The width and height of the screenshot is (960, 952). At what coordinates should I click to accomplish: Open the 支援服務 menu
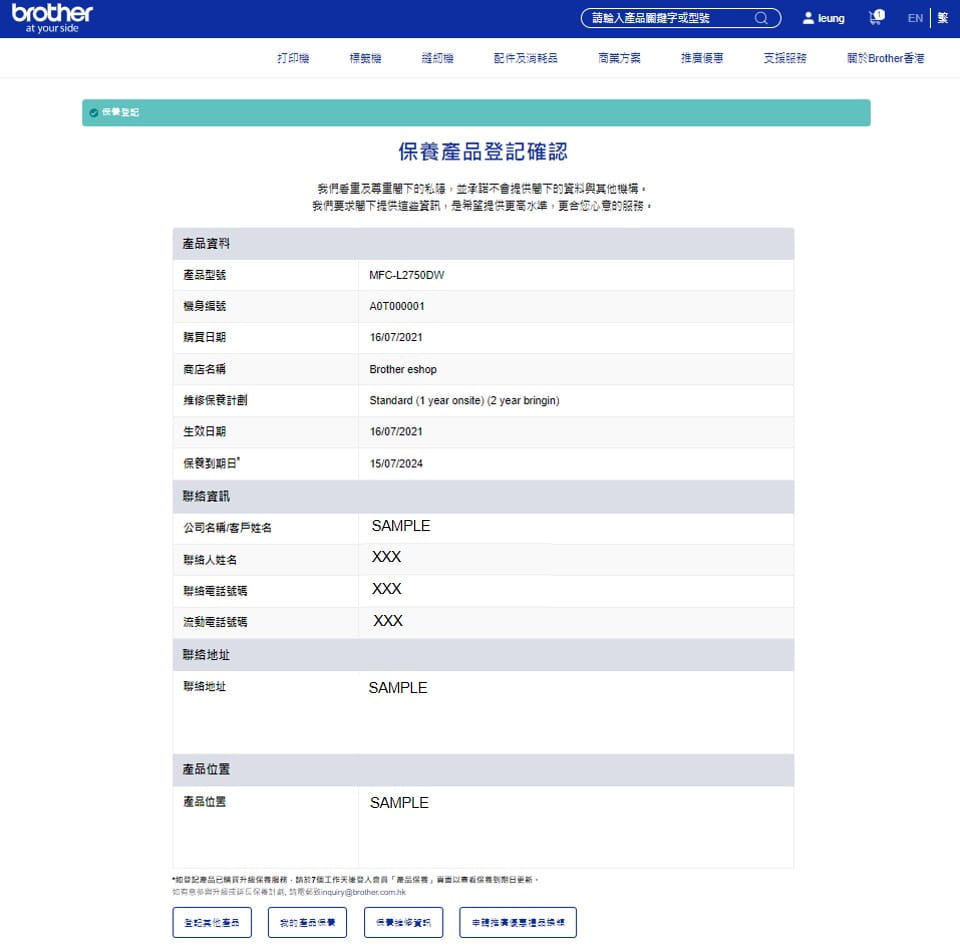pos(785,58)
